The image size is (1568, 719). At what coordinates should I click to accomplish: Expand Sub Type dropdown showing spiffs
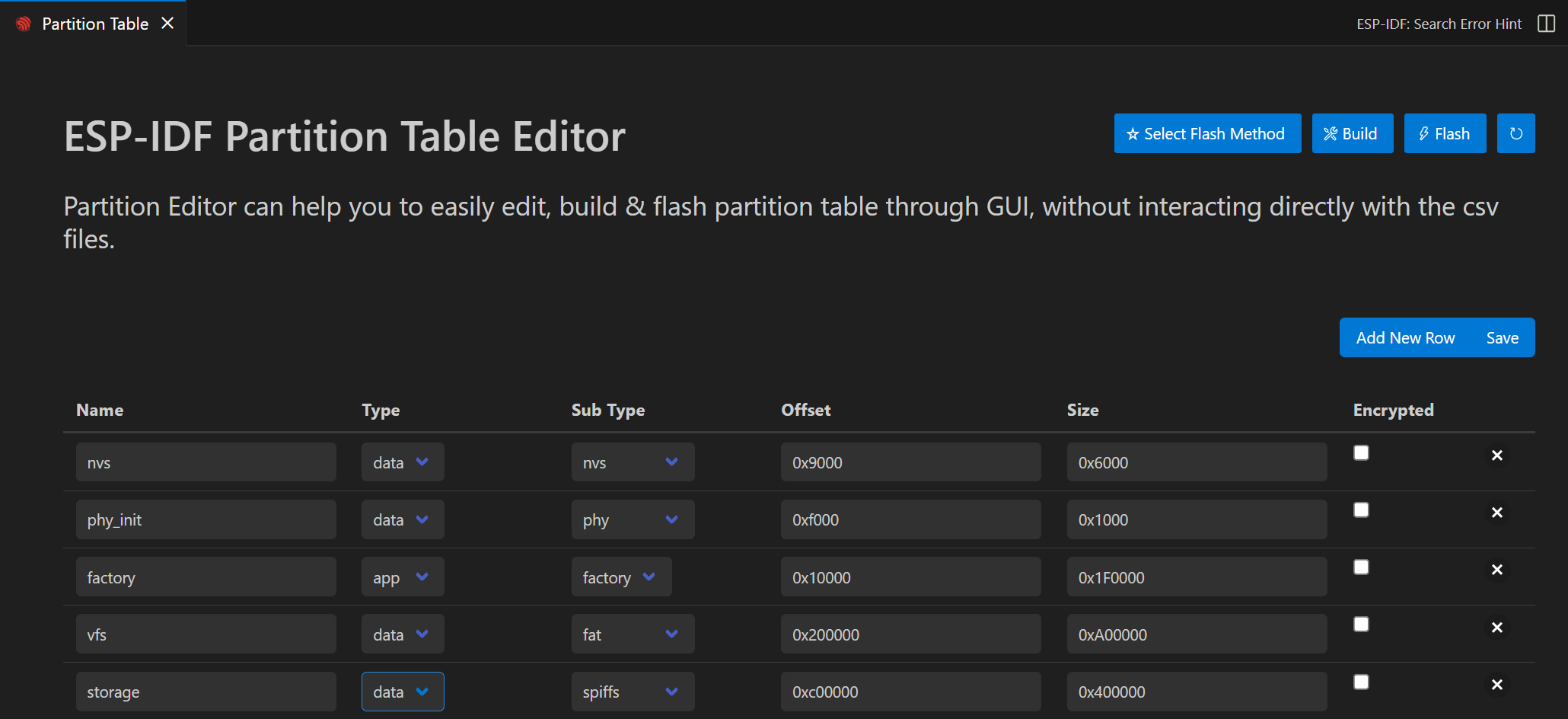click(x=632, y=692)
